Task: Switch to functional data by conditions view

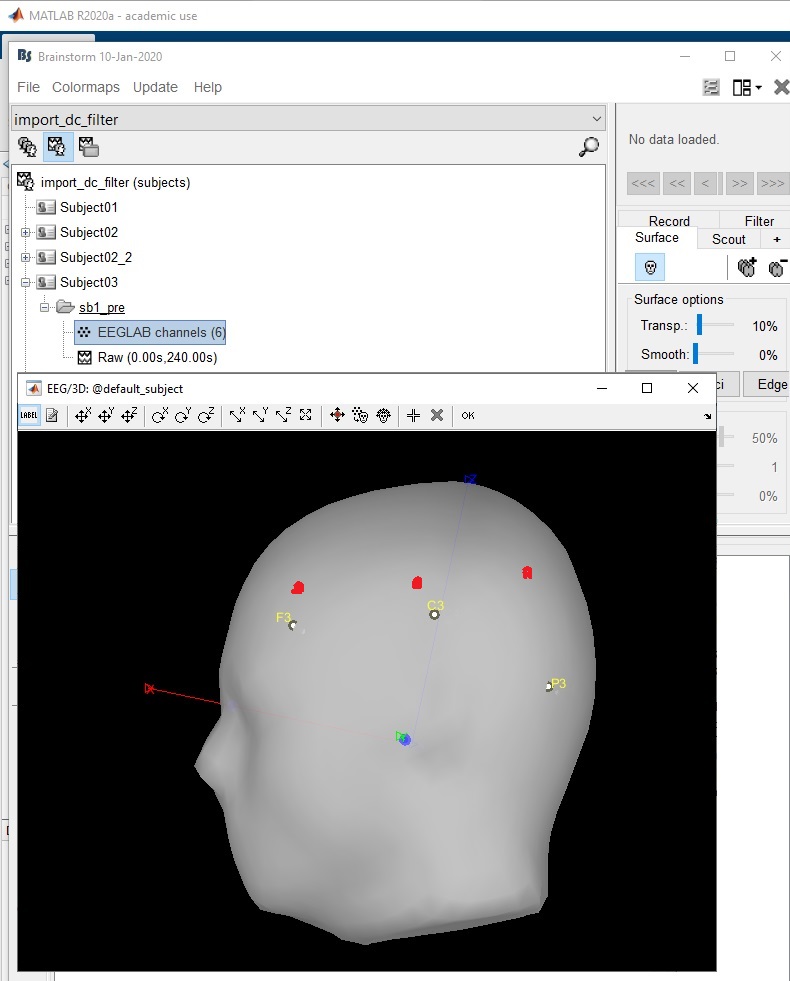Action: (x=88, y=147)
